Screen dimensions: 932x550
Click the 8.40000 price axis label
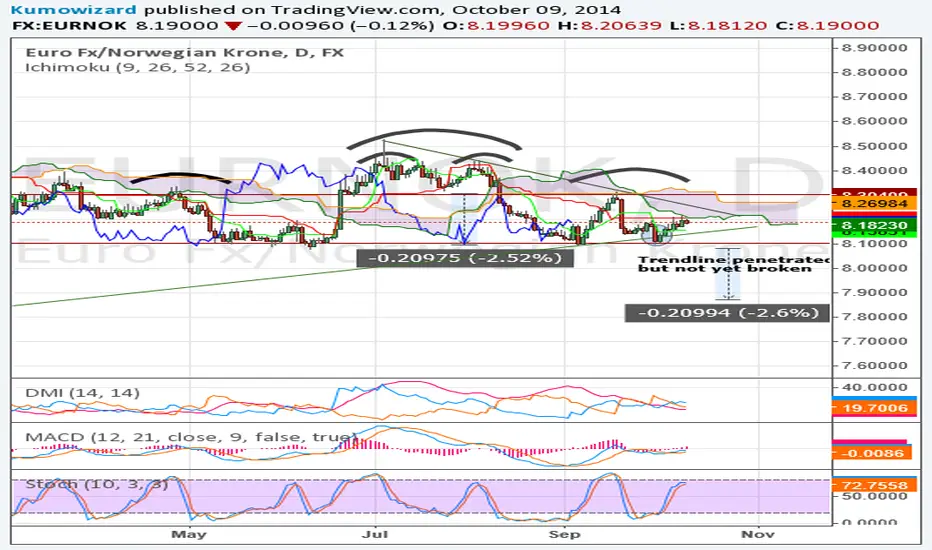coord(874,170)
